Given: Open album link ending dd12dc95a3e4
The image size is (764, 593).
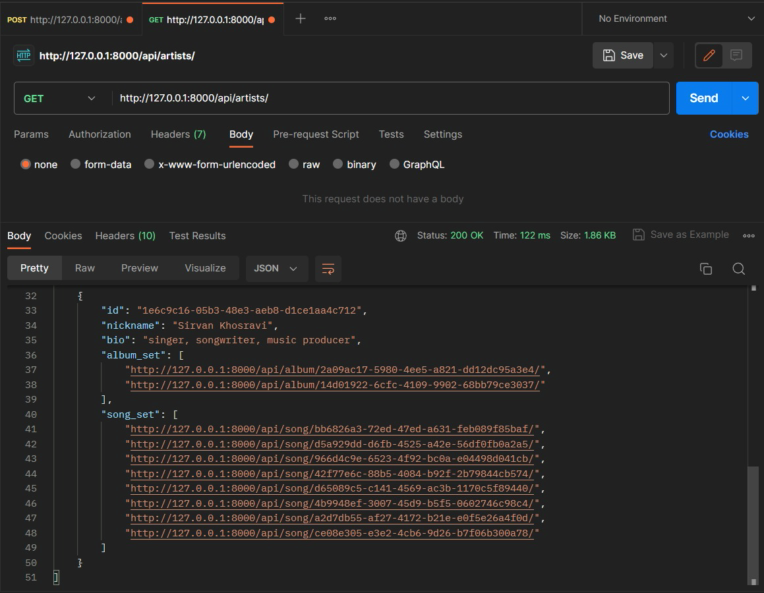Looking at the screenshot, I should tap(335, 370).
